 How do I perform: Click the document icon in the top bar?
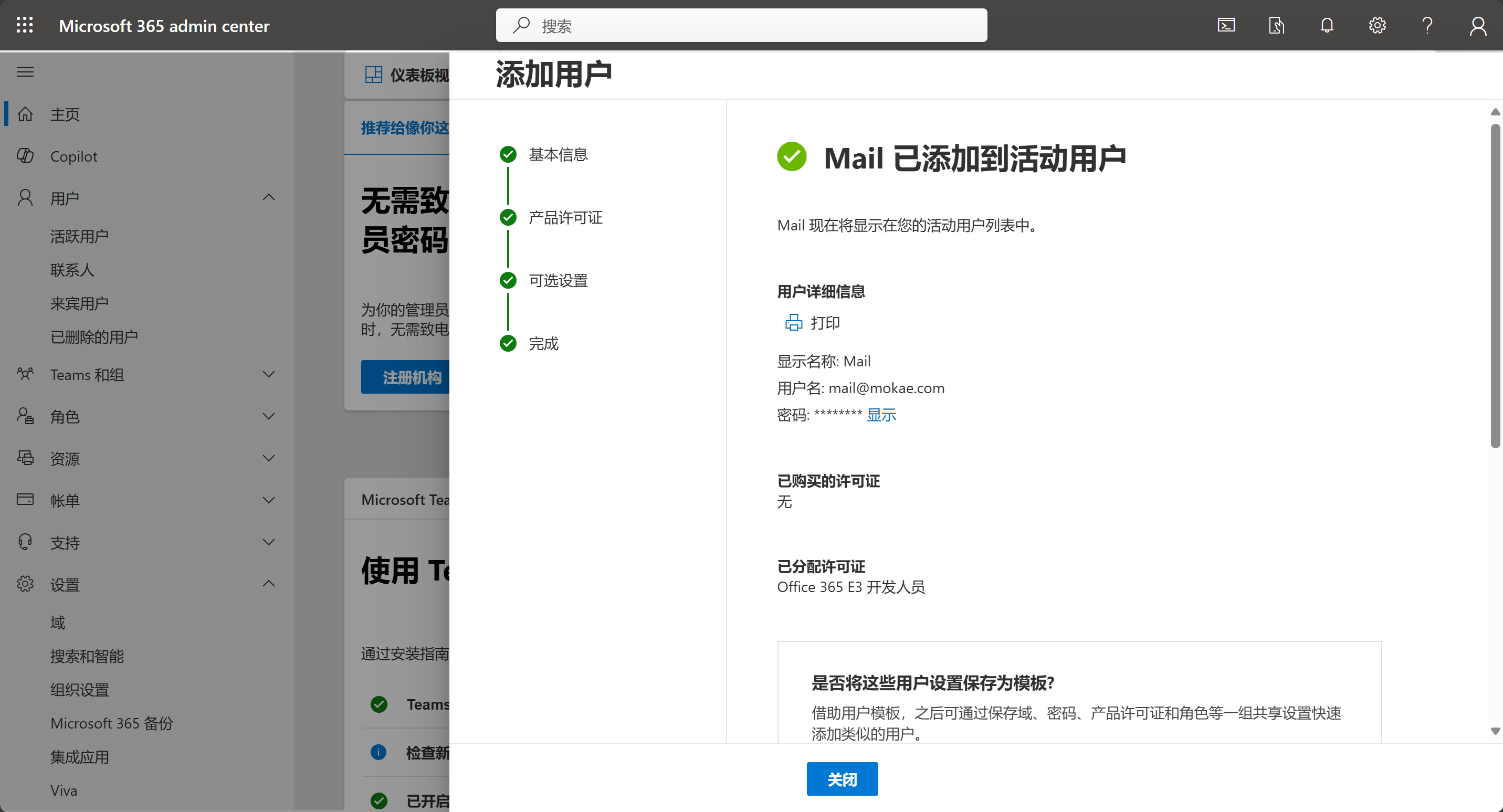pos(1276,25)
